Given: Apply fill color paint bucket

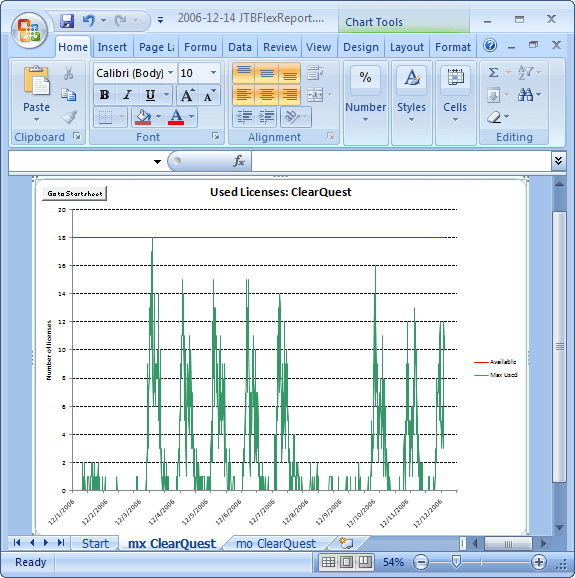Looking at the screenshot, I should pos(143,117).
